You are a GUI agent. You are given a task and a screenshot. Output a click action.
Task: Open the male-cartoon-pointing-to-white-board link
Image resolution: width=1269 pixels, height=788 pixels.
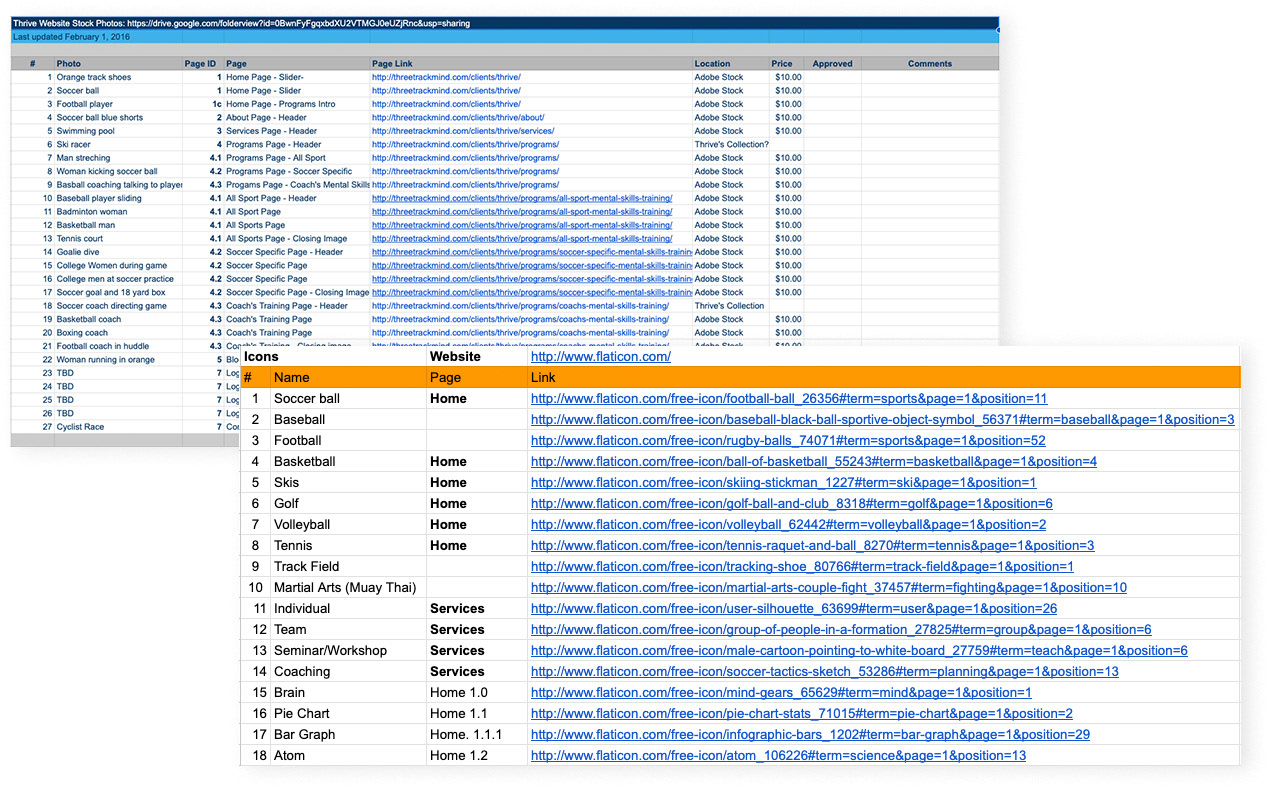(859, 650)
